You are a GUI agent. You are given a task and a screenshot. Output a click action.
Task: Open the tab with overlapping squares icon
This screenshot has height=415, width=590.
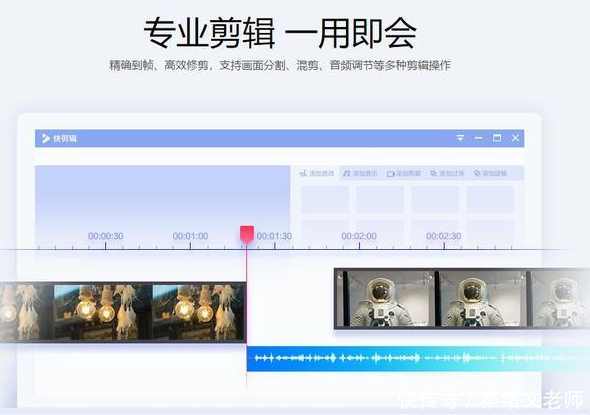point(447,173)
